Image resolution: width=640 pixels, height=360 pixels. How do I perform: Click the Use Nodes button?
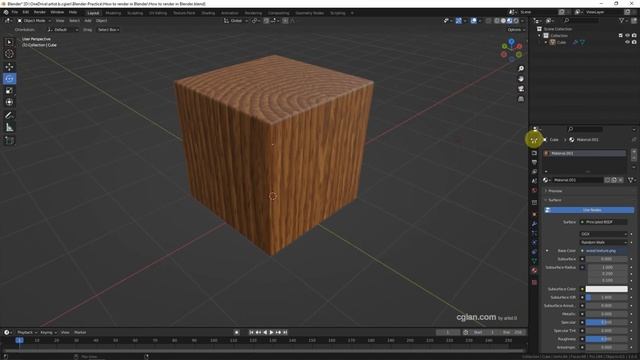coord(589,210)
